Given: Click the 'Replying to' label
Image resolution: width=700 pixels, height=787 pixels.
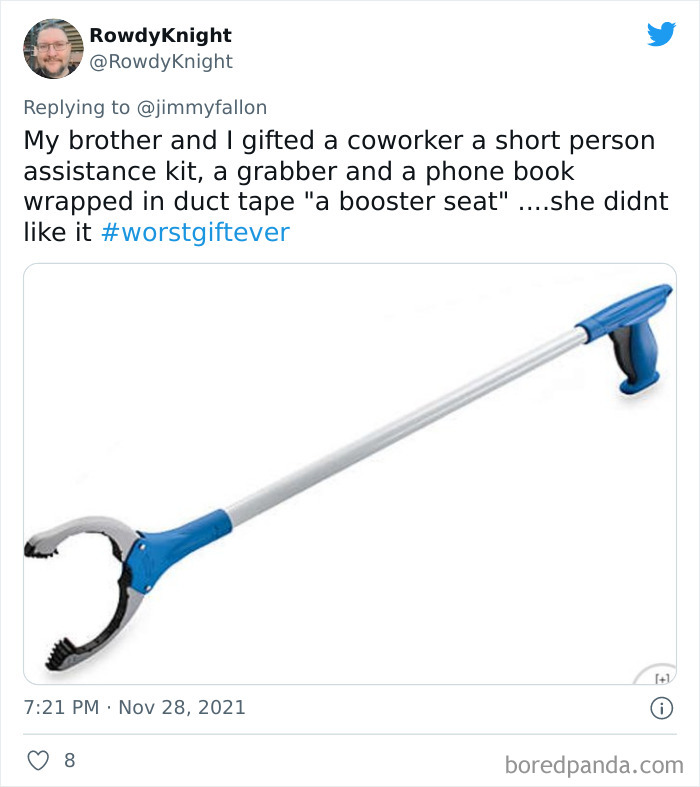Looking at the screenshot, I should 76,107.
